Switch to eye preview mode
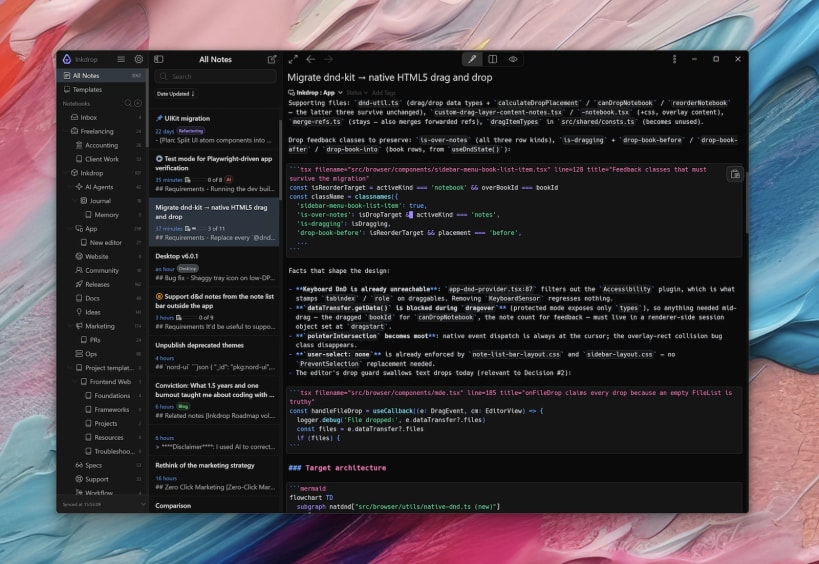 513,60
